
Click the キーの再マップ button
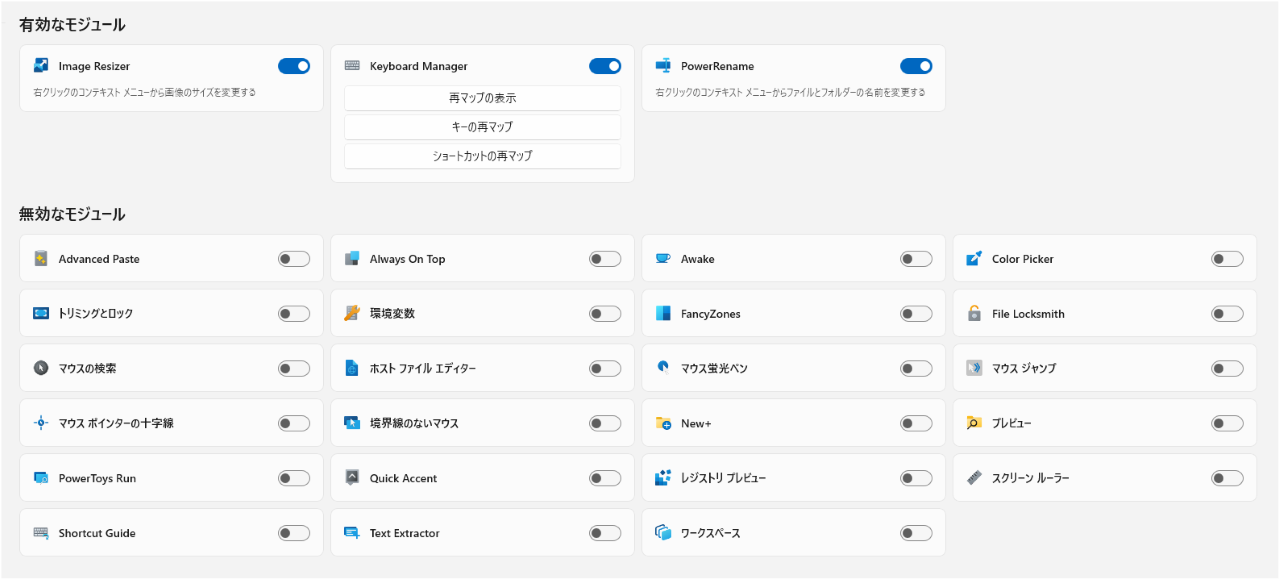click(483, 127)
